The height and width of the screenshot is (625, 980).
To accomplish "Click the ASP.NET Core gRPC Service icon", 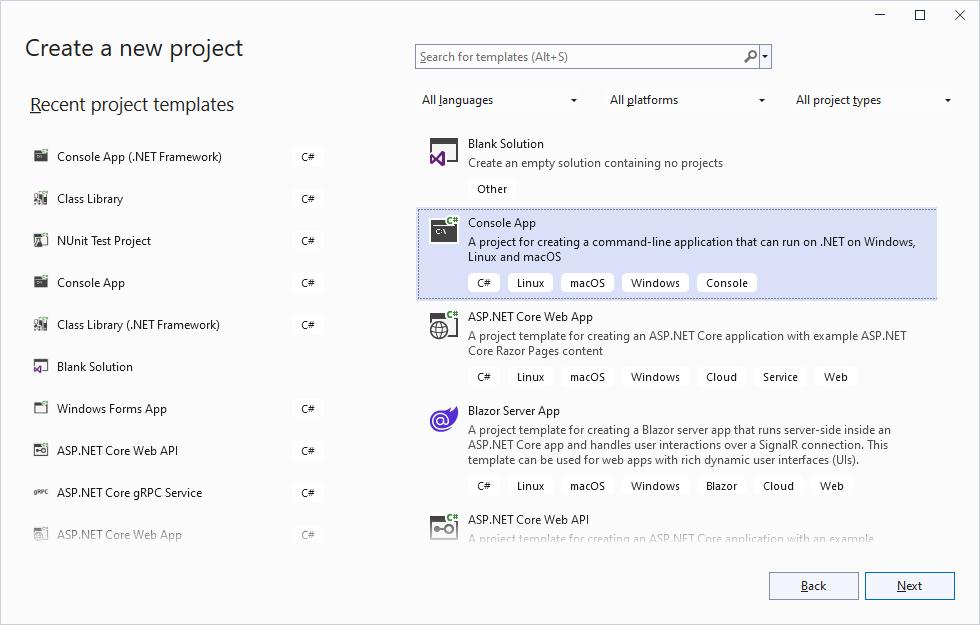I will point(41,492).
